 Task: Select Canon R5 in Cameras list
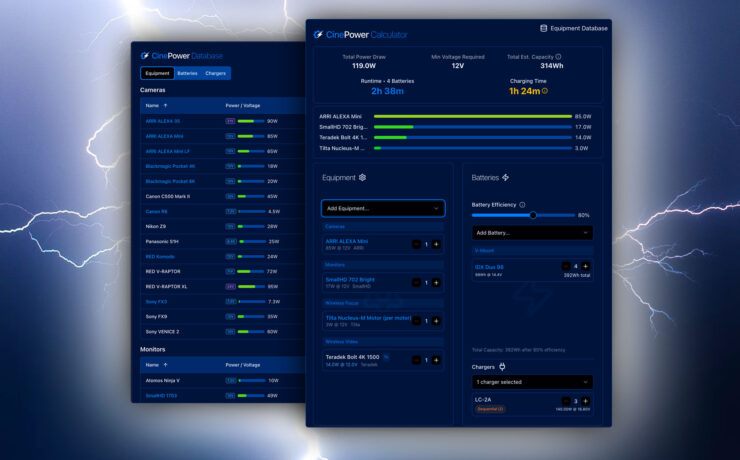[156, 211]
